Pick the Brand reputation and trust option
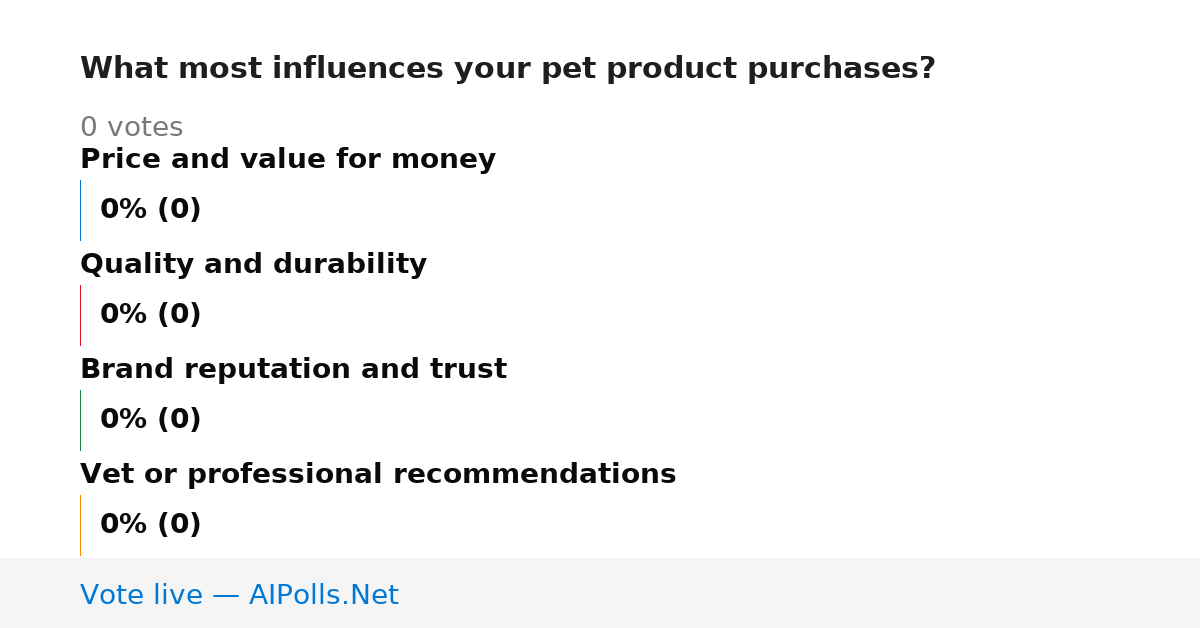The width and height of the screenshot is (1200, 628). coord(293,370)
